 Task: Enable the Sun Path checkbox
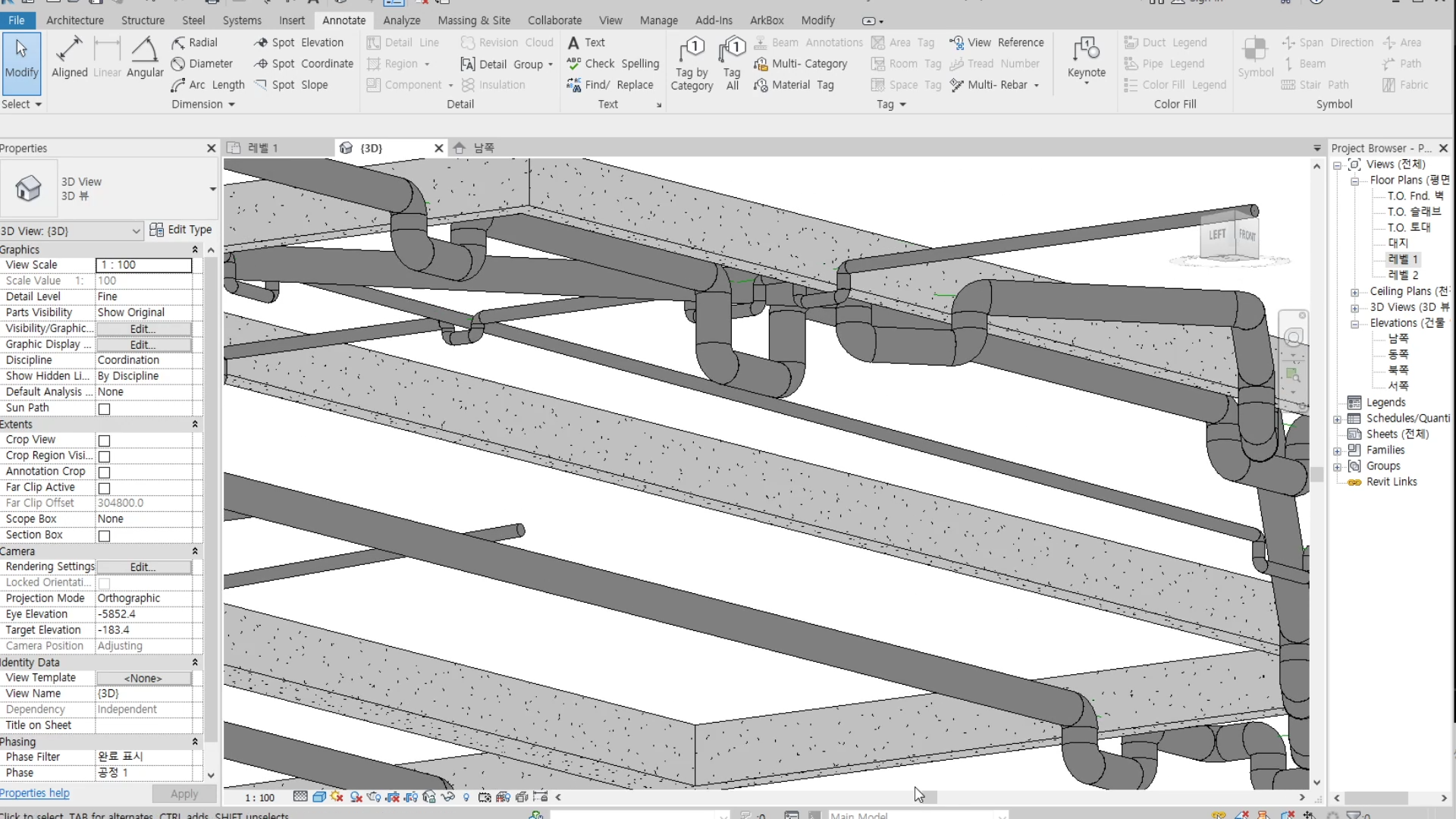[x=105, y=409]
